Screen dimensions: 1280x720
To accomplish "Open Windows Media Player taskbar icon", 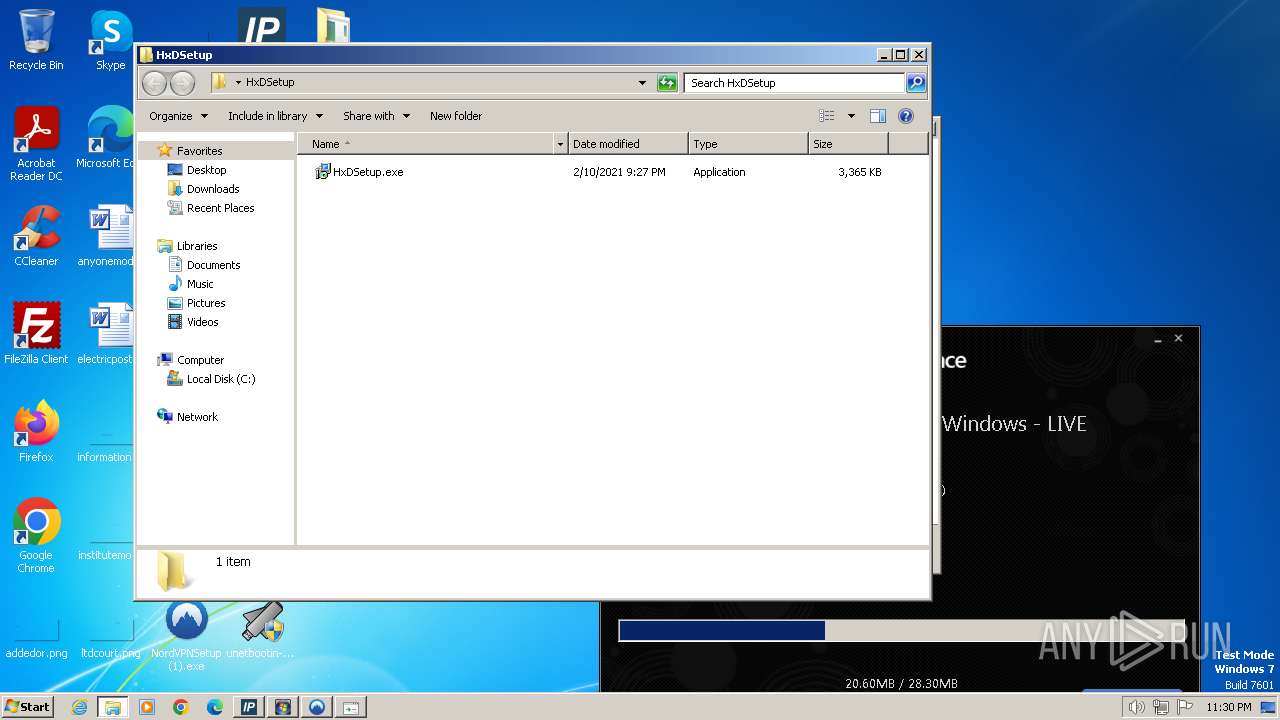I will click(x=147, y=707).
